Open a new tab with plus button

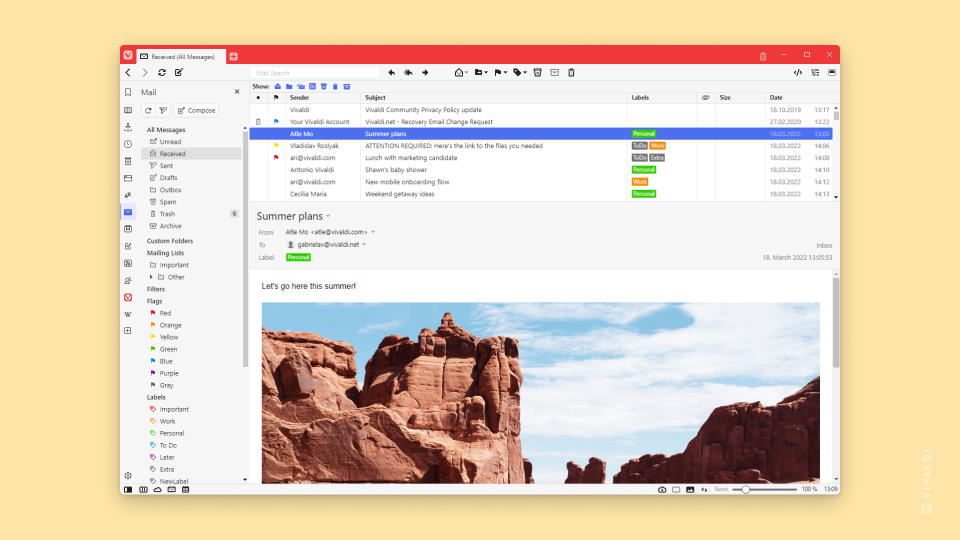(233, 56)
